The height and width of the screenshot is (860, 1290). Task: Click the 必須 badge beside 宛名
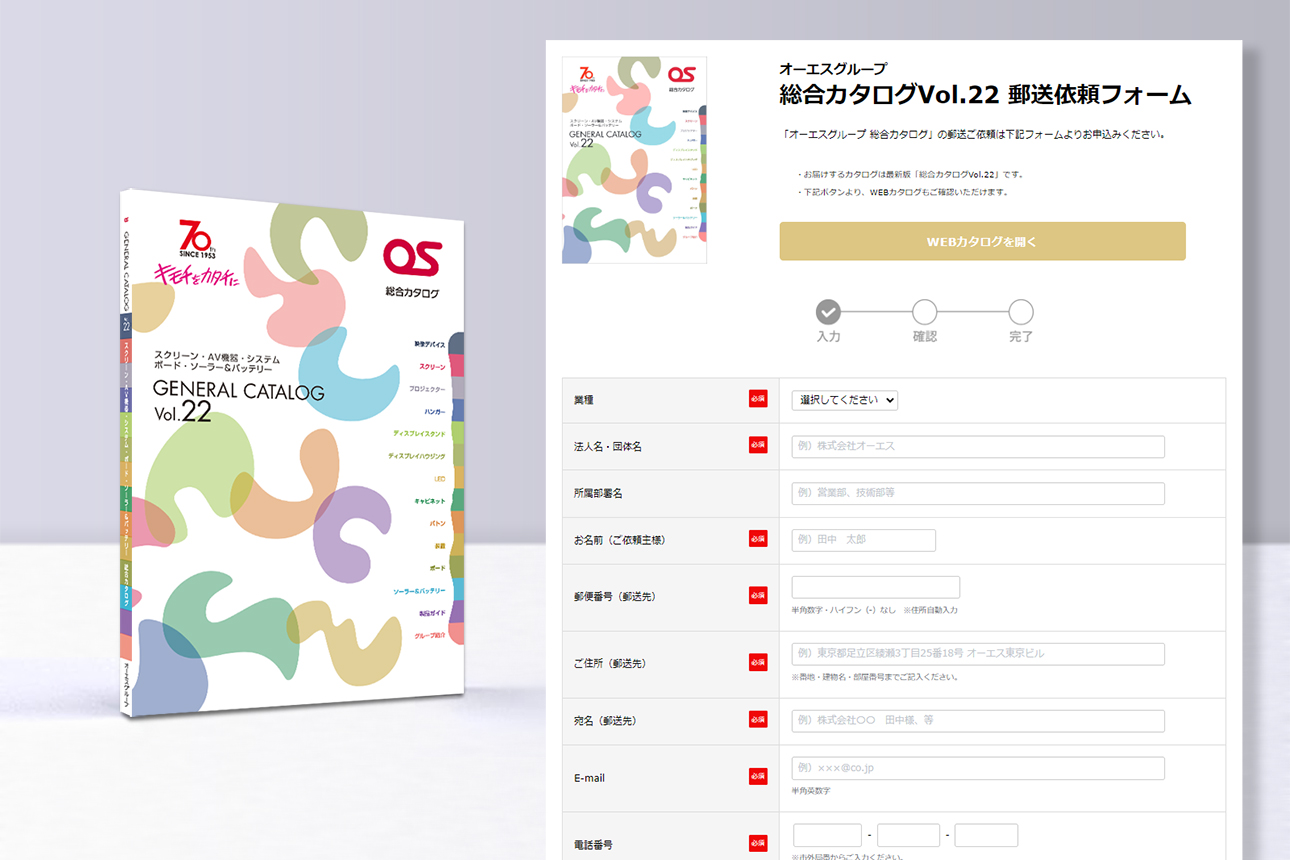[758, 719]
